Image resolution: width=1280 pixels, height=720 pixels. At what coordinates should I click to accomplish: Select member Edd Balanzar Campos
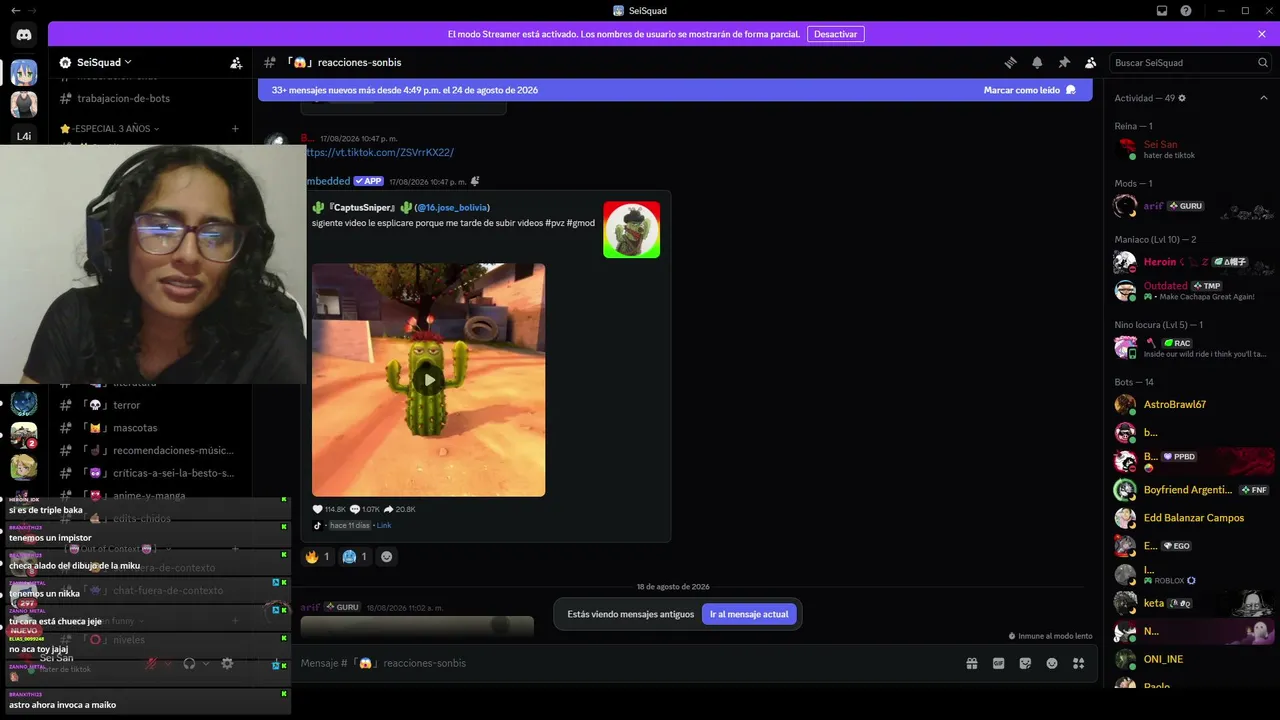pos(1192,518)
